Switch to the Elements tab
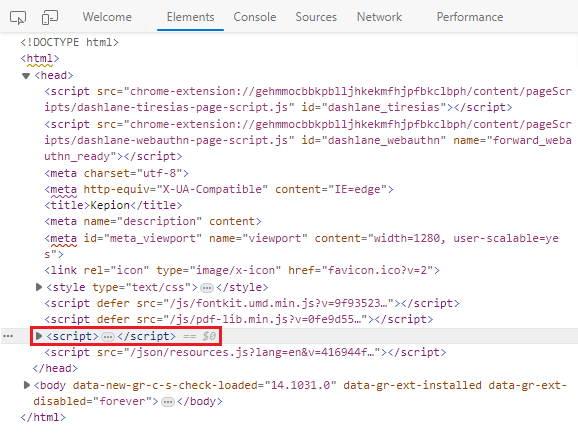578x436 pixels. point(190,17)
